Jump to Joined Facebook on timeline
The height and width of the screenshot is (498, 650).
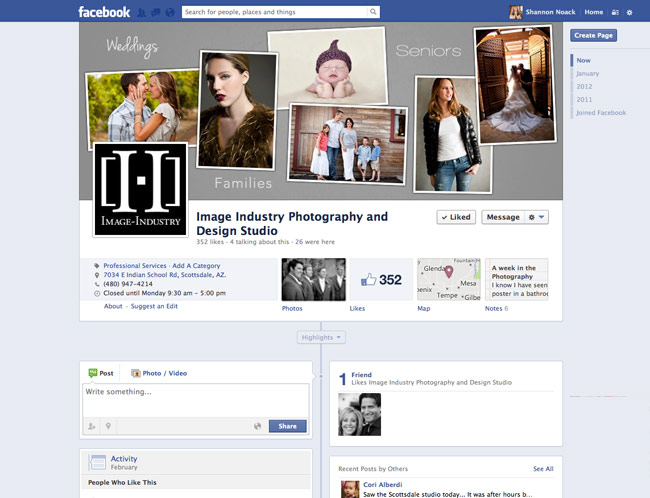click(x=601, y=113)
